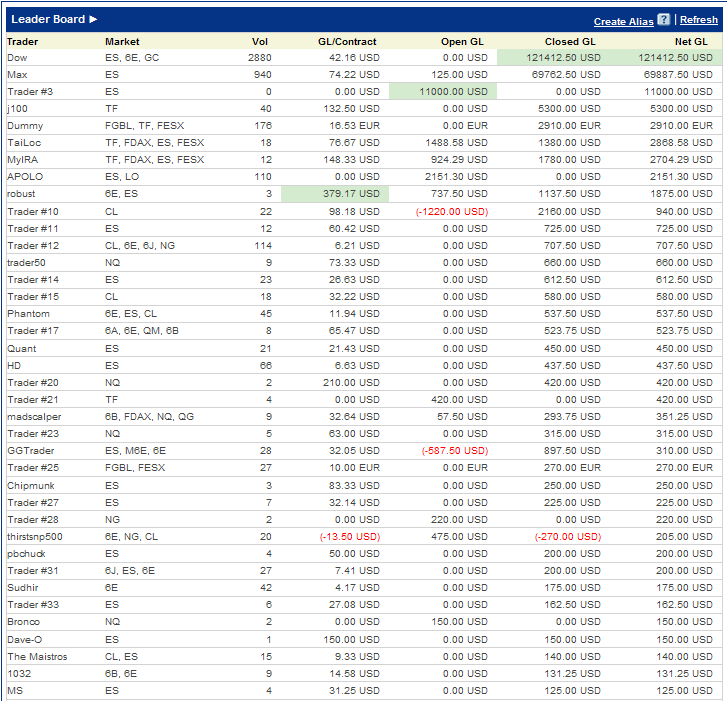
Task: Select trader name Dow
Action: 17,58
